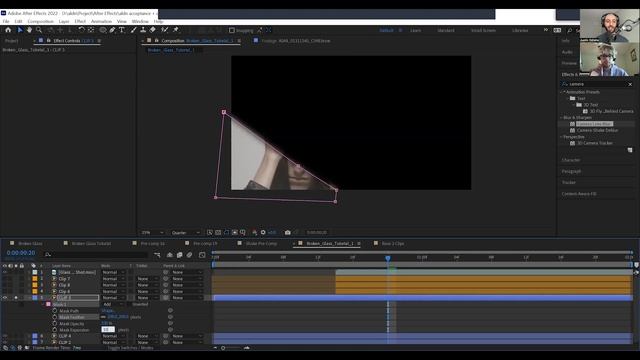Image resolution: width=640 pixels, height=360 pixels.
Task: Click Mask Path stopwatch icon
Action: tap(55, 311)
